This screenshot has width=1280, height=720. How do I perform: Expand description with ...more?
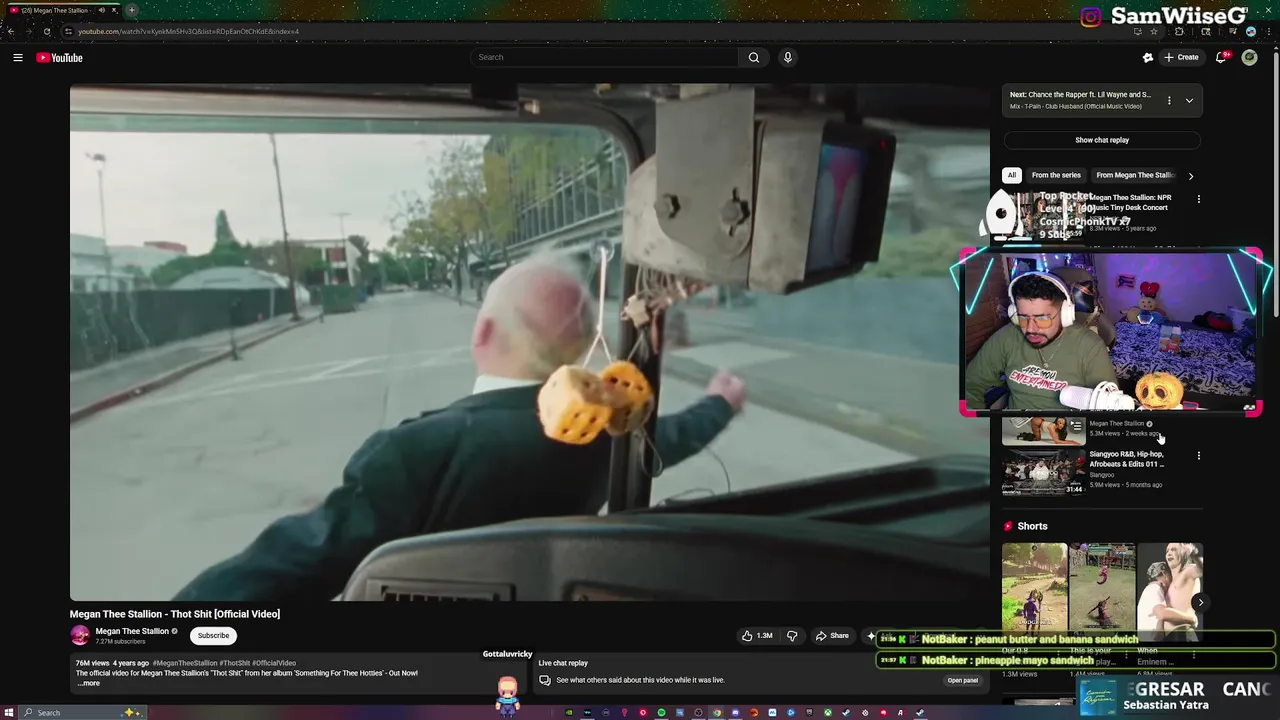(x=88, y=683)
